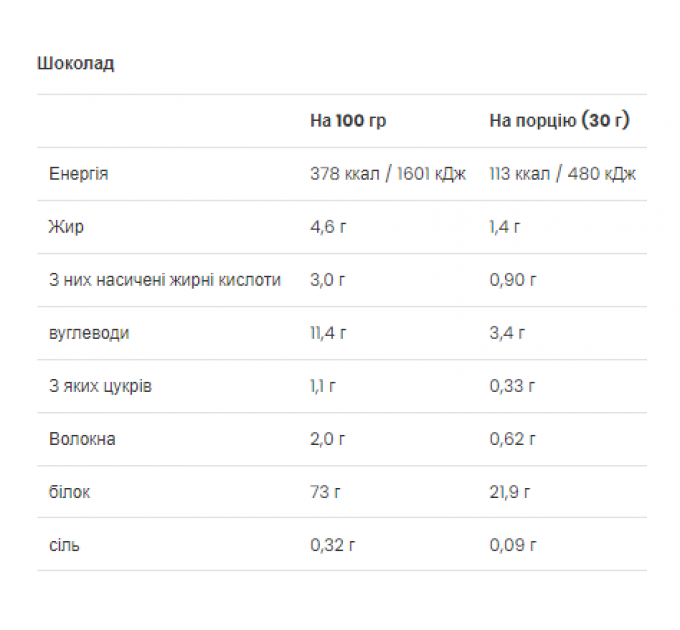Click the З яких цукрів label
The width and height of the screenshot is (680, 630).
click(100, 386)
